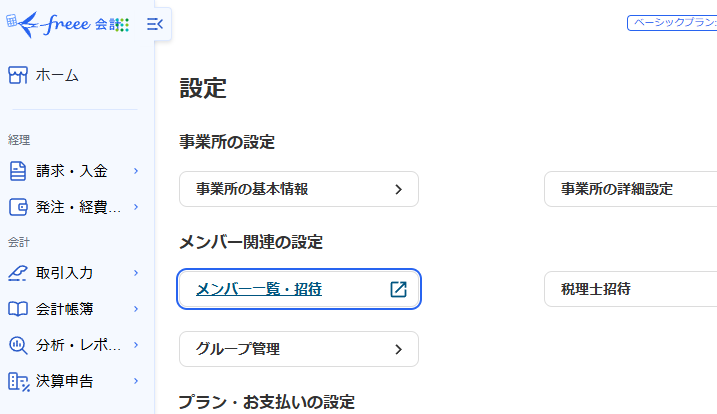Image resolution: width=717 pixels, height=414 pixels.
Task: Click the analysis and reports chart icon
Action: click(18, 344)
